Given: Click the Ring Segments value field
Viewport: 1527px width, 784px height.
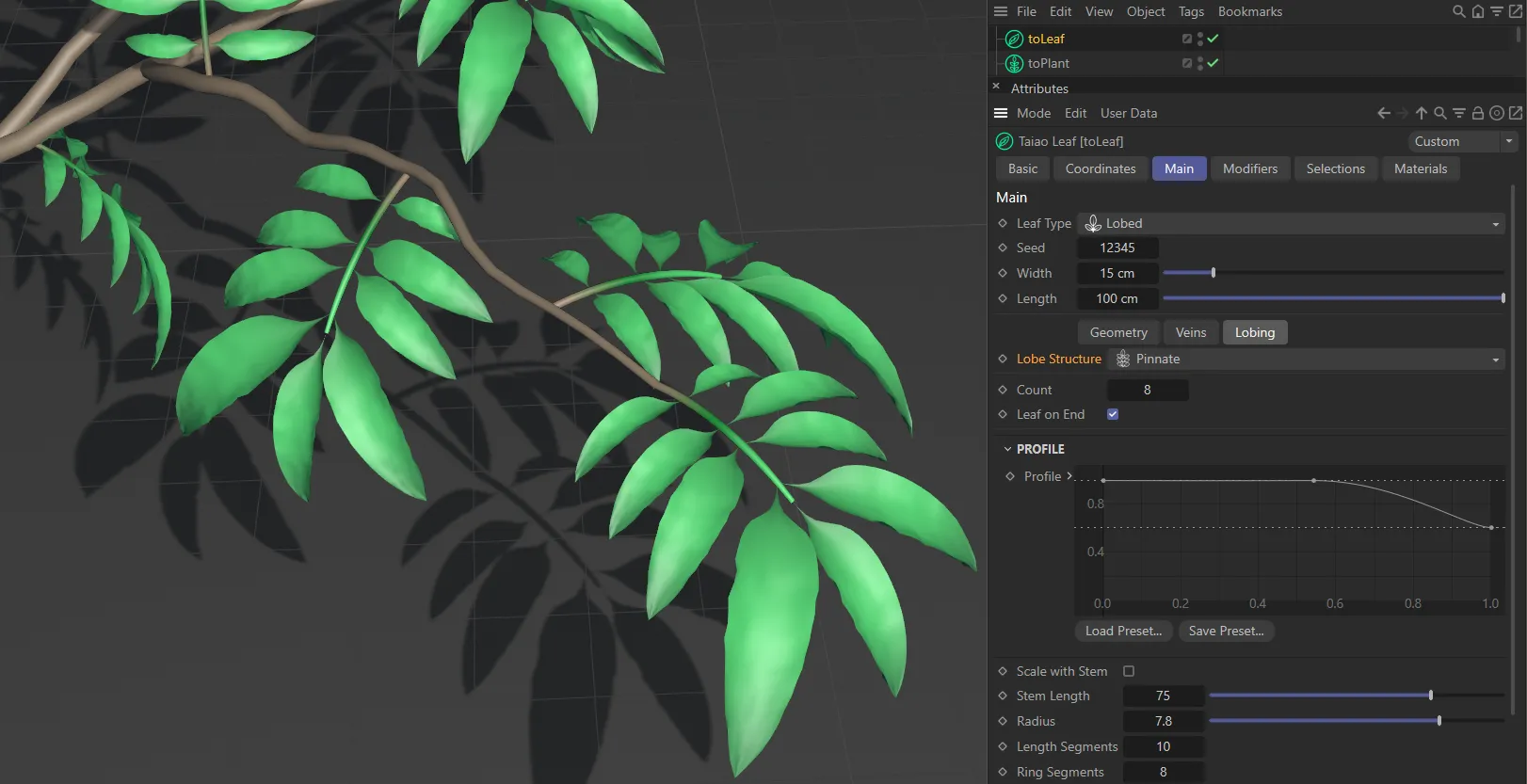Looking at the screenshot, I should 1164,772.
